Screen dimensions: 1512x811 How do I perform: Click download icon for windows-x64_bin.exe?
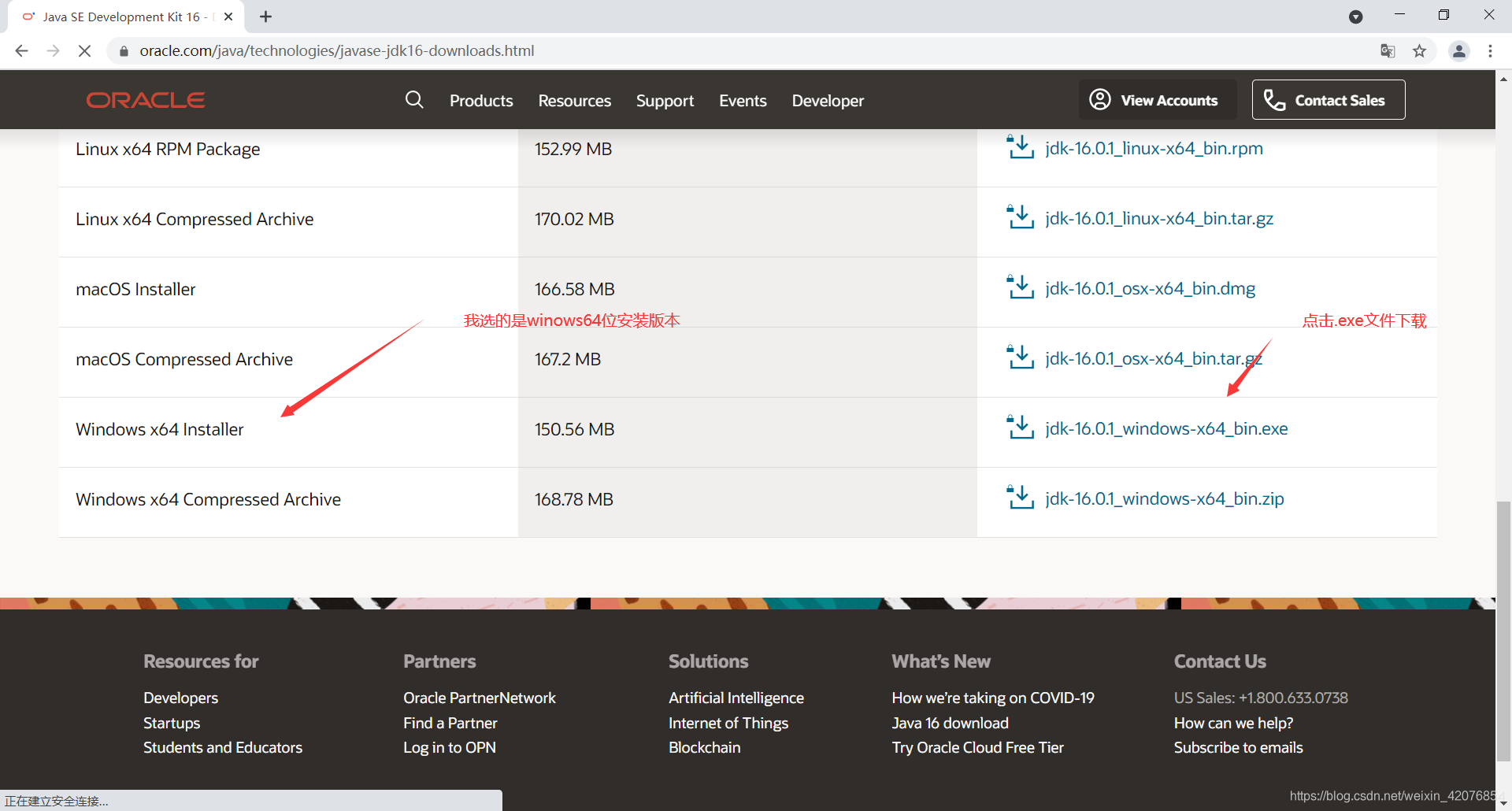1021,427
